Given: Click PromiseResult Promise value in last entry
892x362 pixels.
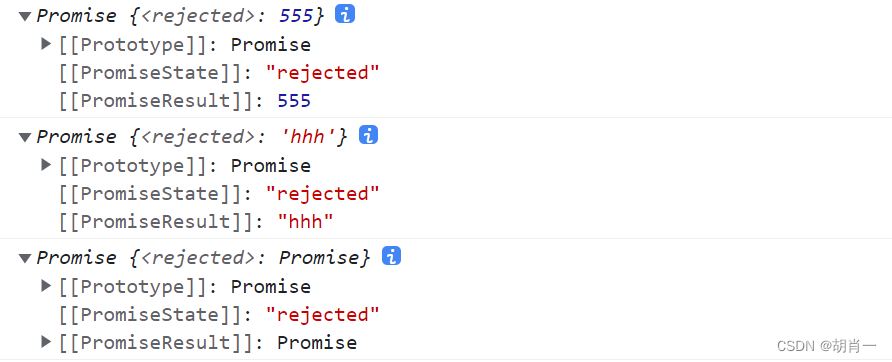Looking at the screenshot, I should 317,343.
